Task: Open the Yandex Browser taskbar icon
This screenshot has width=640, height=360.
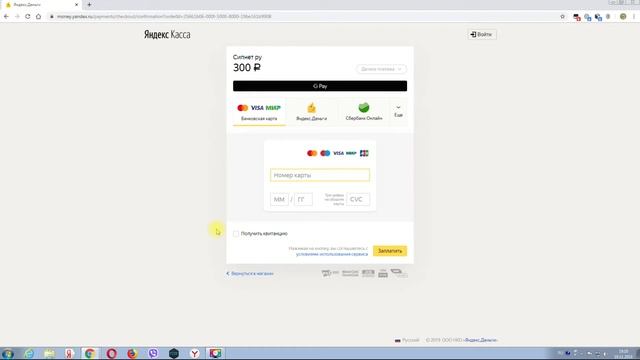Action: 195,353
